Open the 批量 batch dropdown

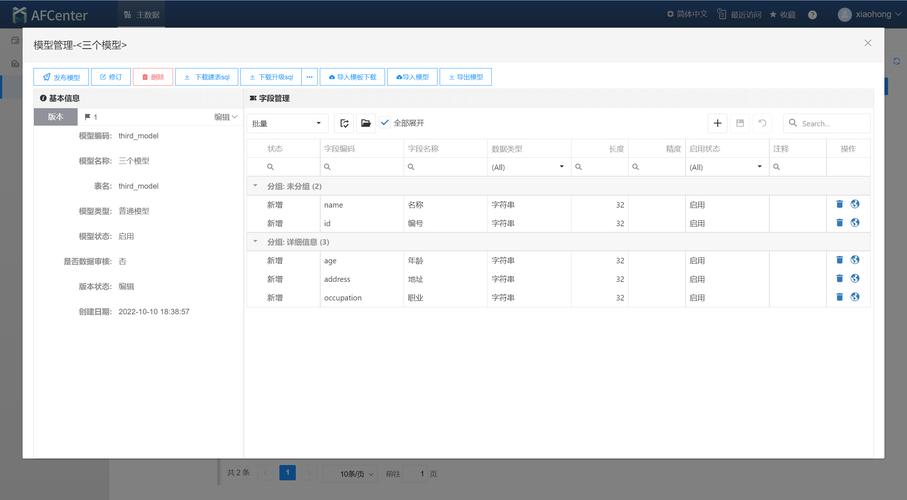(288, 123)
